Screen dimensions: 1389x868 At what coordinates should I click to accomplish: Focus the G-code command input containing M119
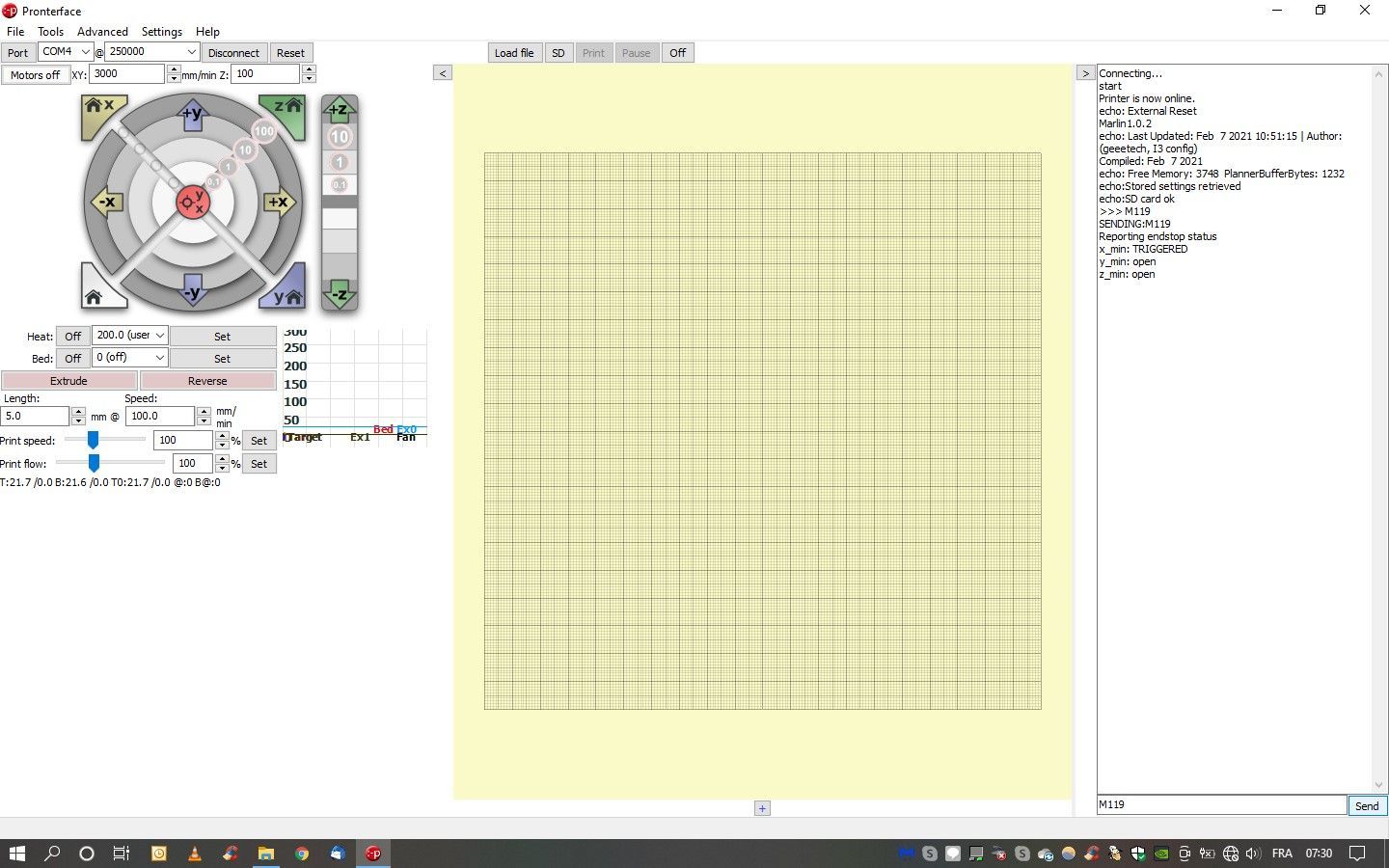pyautogui.click(x=1221, y=805)
